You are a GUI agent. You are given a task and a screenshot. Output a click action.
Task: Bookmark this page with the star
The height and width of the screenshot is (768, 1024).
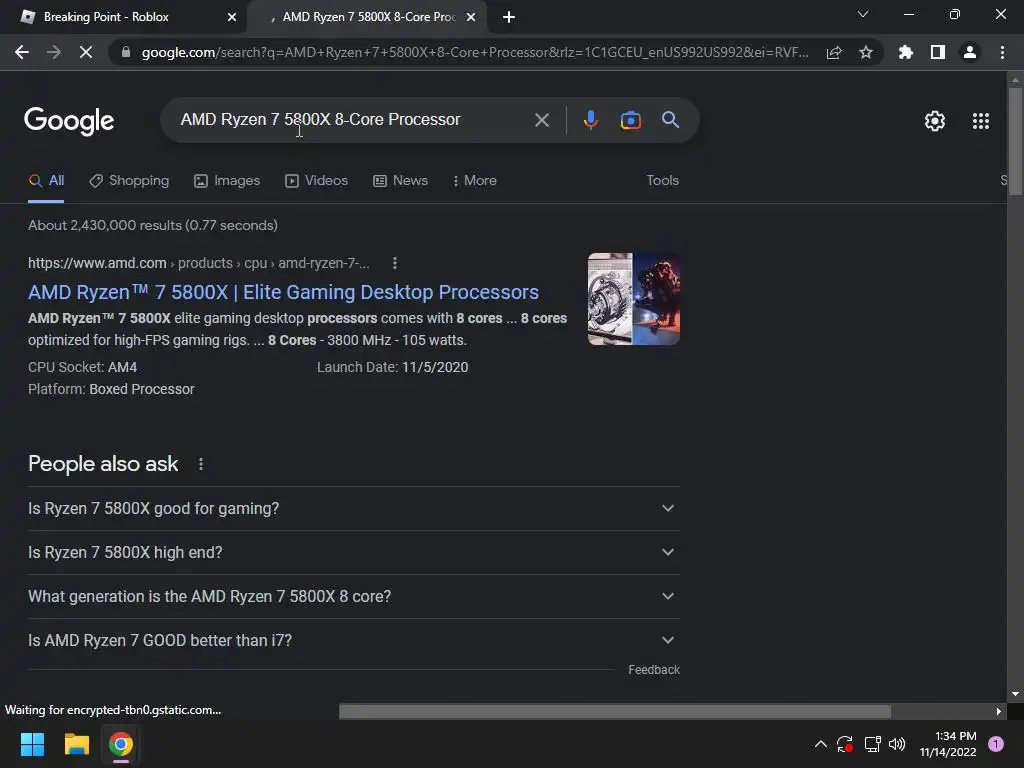(x=865, y=52)
